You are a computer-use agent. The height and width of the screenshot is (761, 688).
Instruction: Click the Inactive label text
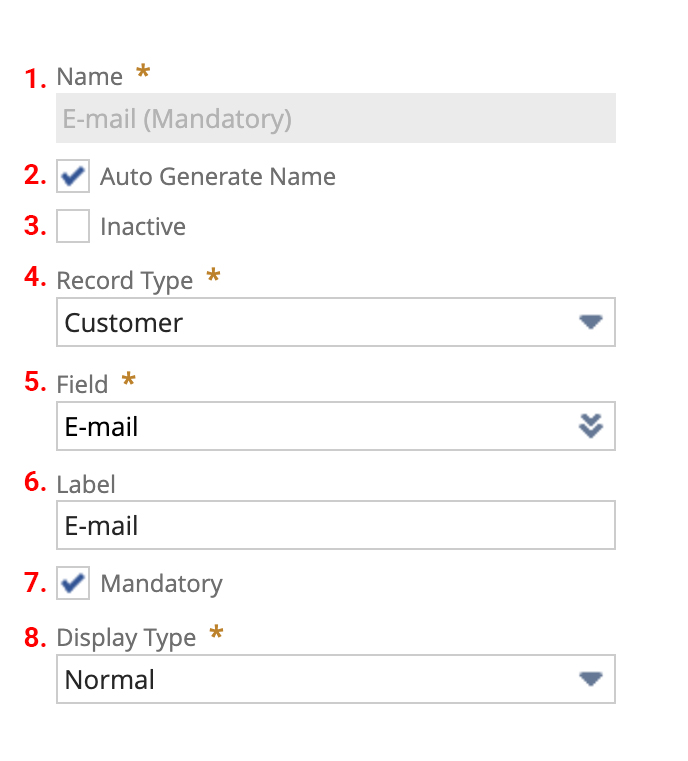(x=143, y=226)
